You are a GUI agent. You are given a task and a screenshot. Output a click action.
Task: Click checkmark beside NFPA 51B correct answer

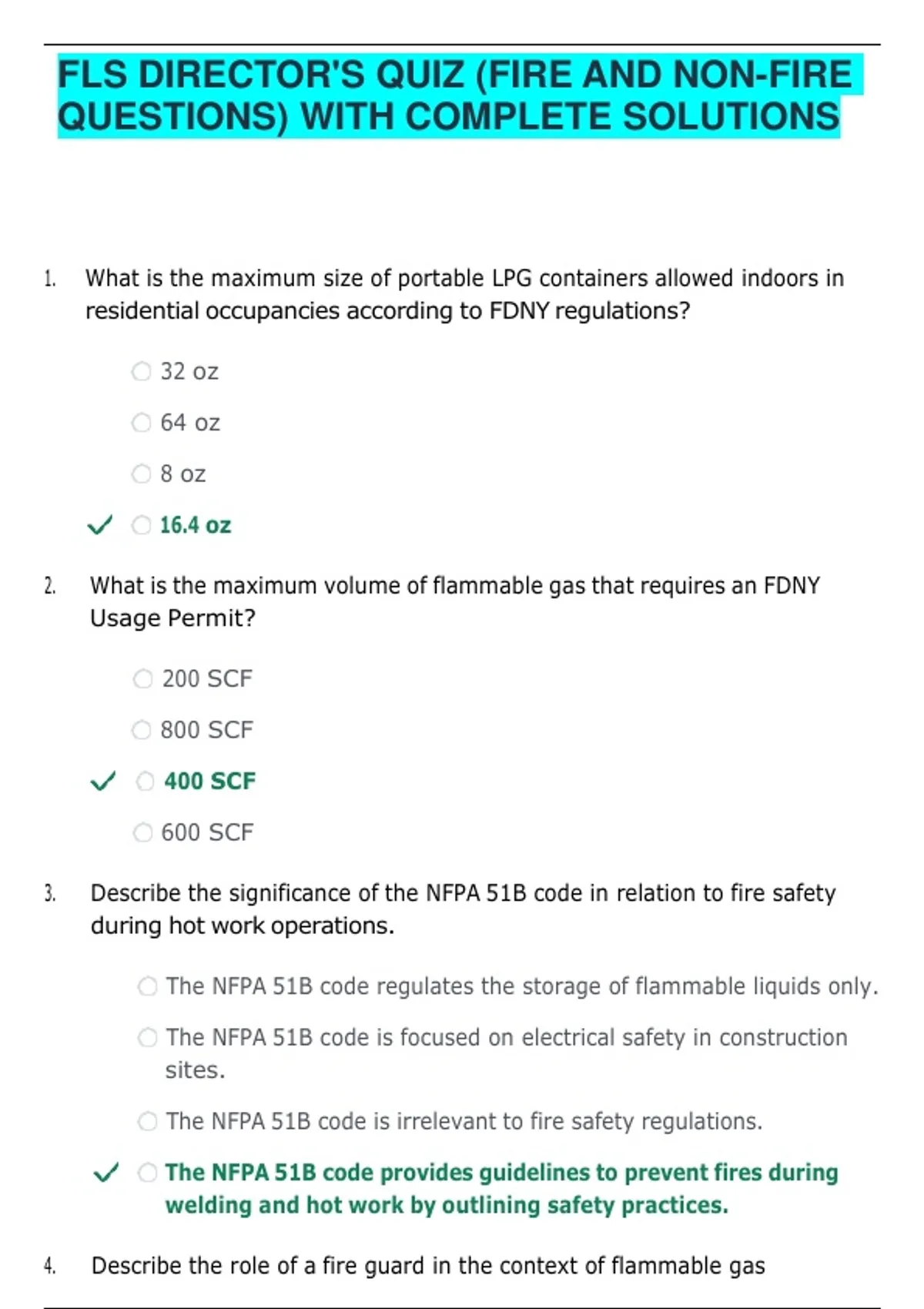(105, 1173)
